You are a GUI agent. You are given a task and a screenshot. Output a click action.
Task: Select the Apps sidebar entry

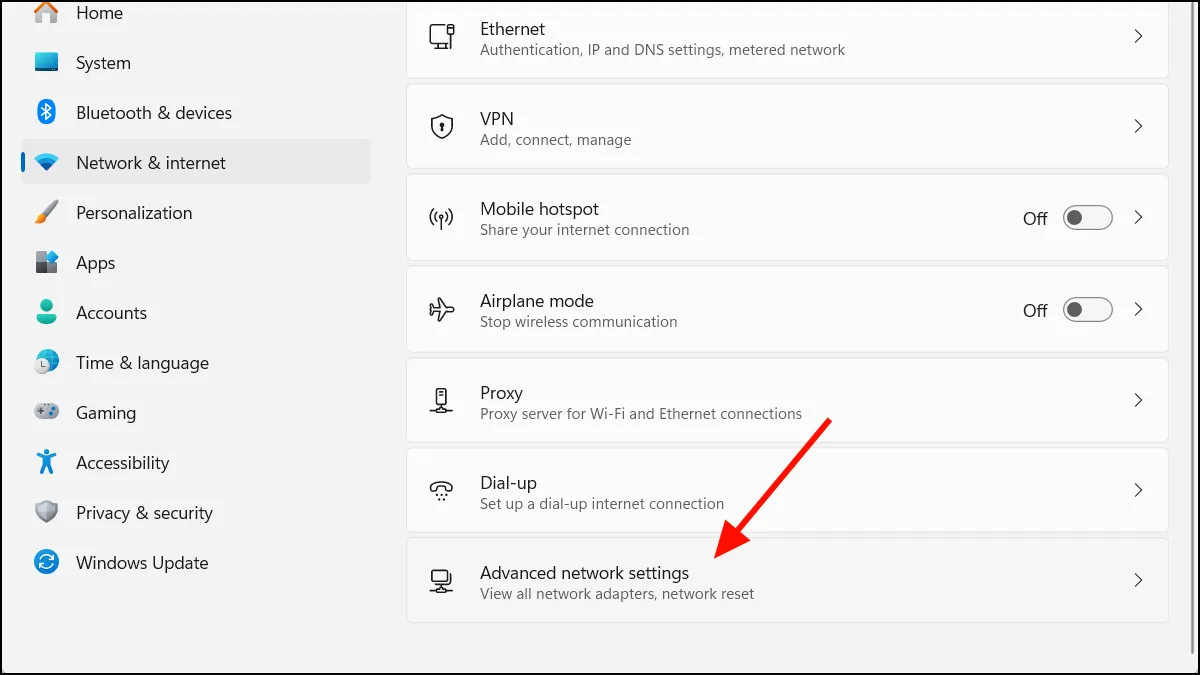tap(96, 263)
